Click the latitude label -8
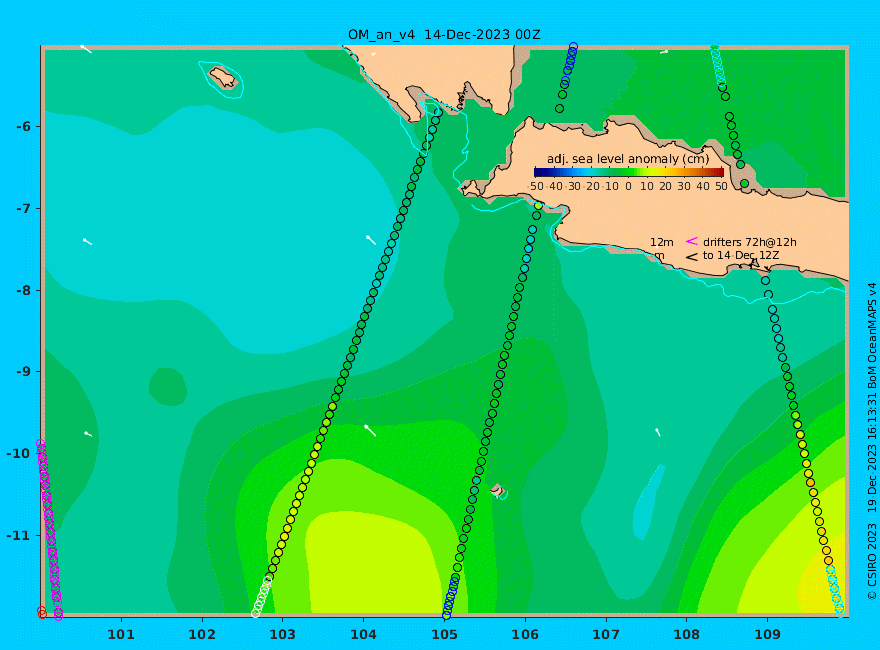The image size is (880, 650). click(24, 290)
